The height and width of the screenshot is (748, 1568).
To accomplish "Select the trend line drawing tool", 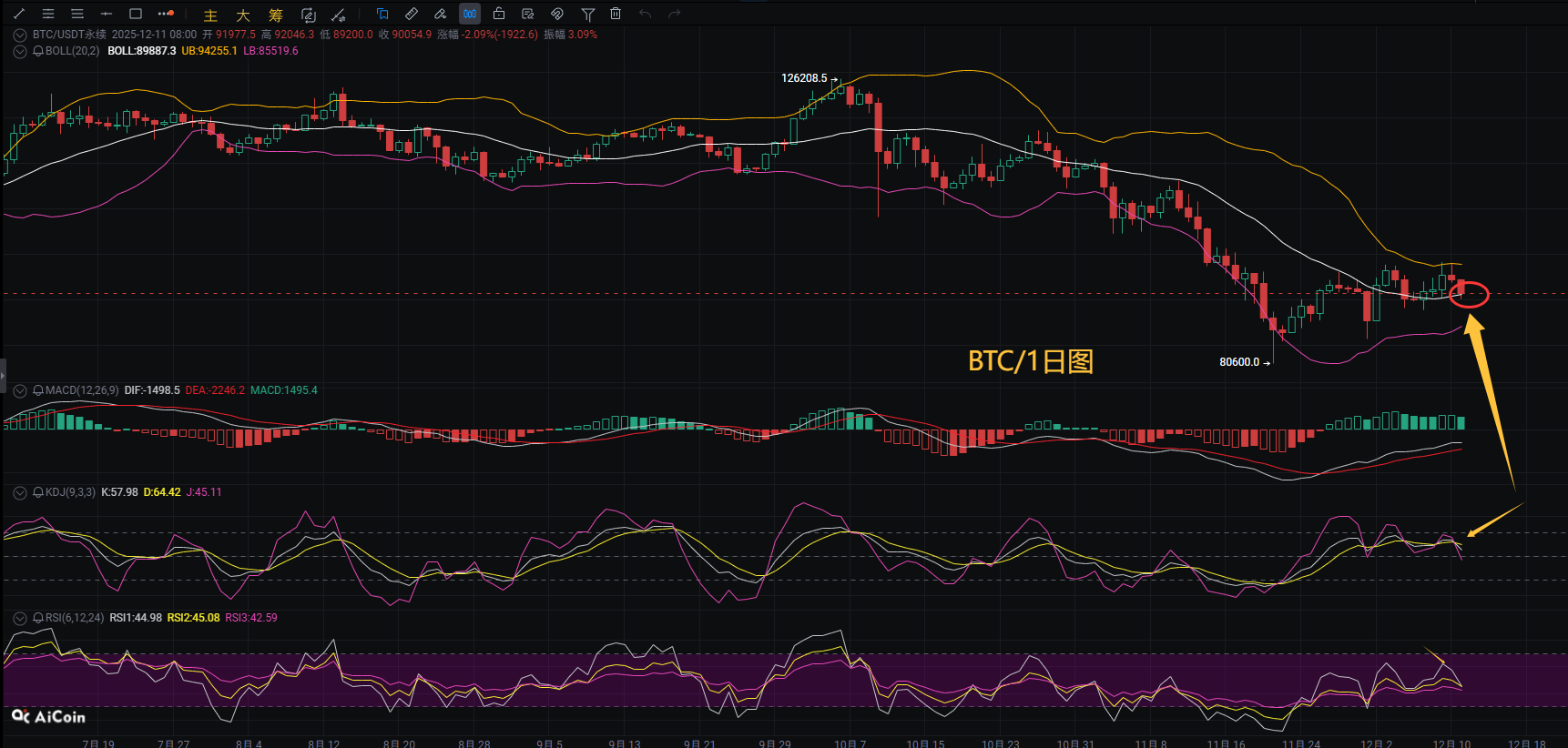I will tap(19, 14).
